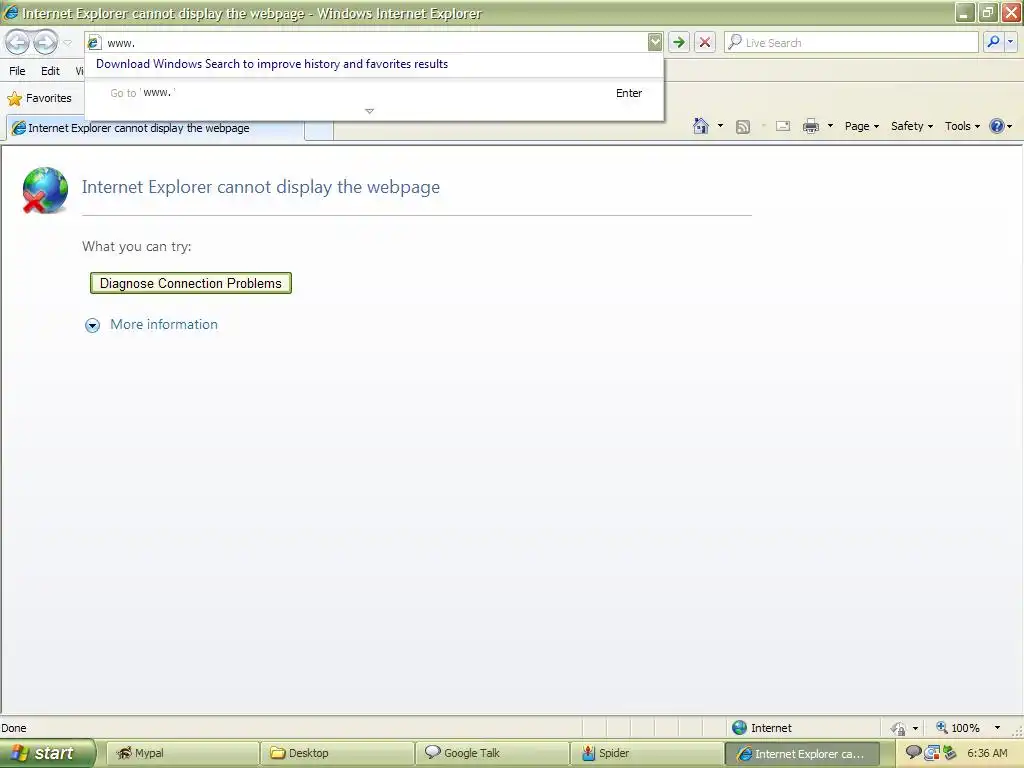Click the 'Done' status bar text
This screenshot has height=768, width=1024.
14,728
